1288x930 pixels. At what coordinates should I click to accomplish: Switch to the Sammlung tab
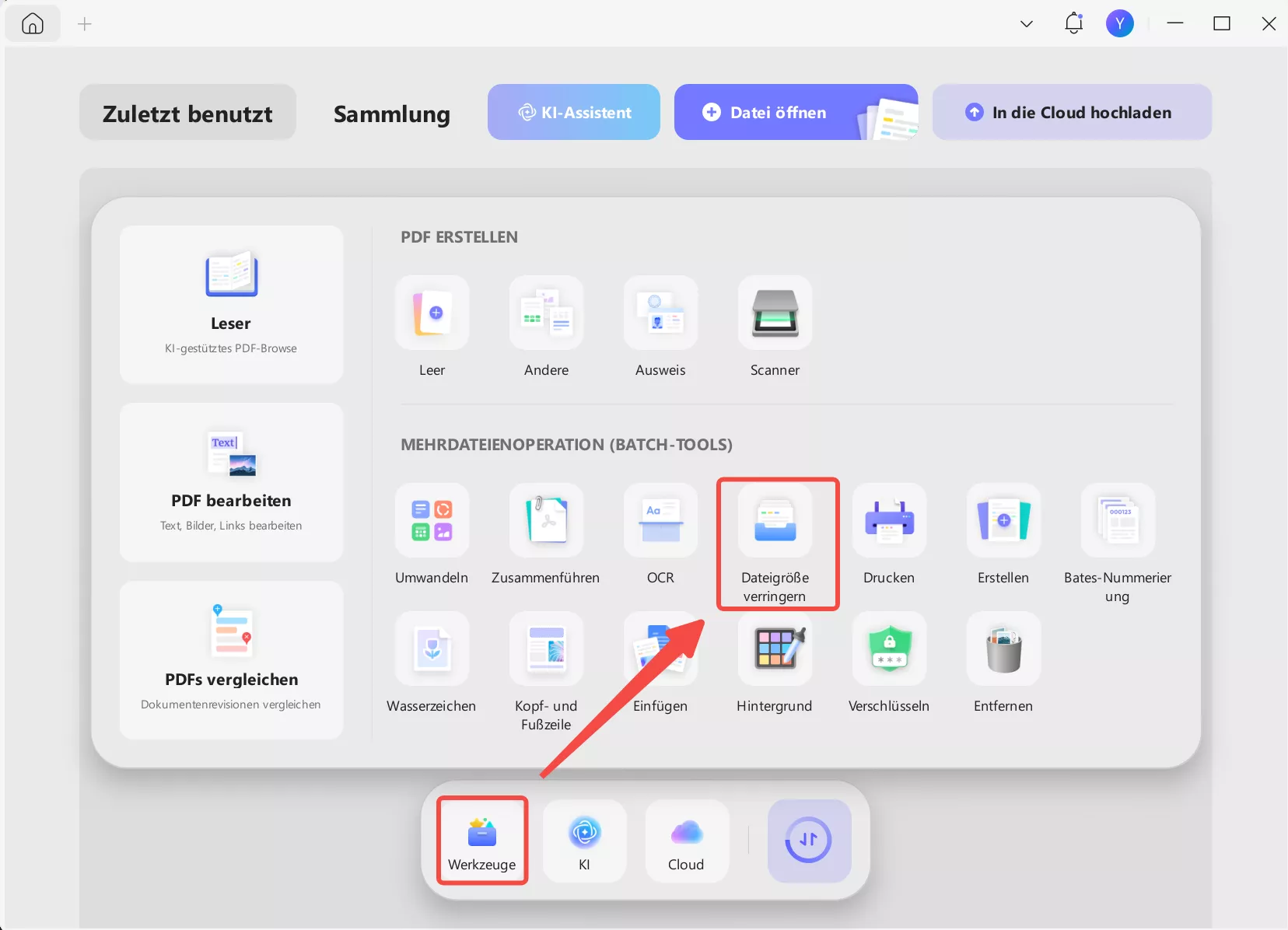tap(392, 114)
